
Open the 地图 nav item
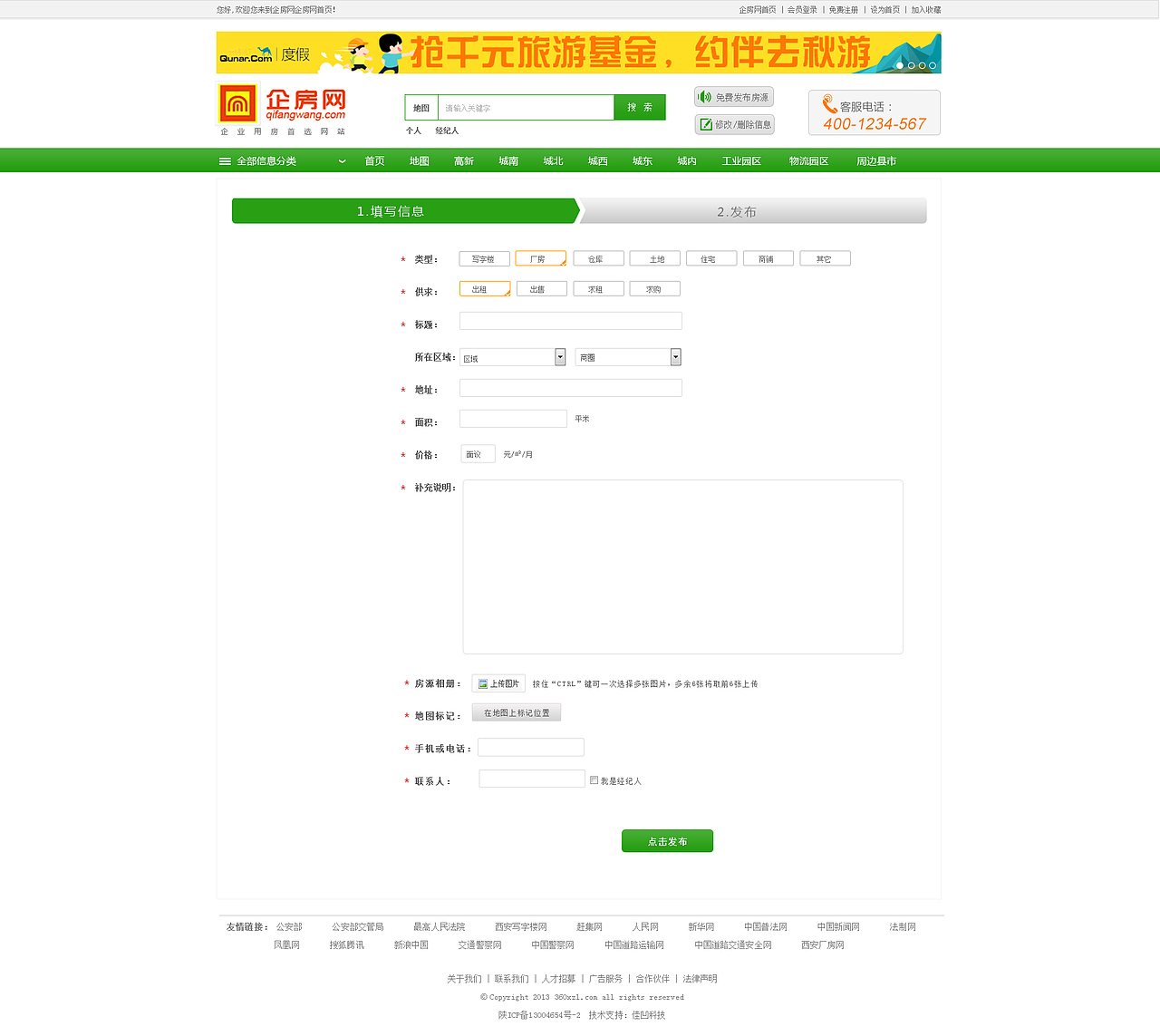[419, 161]
